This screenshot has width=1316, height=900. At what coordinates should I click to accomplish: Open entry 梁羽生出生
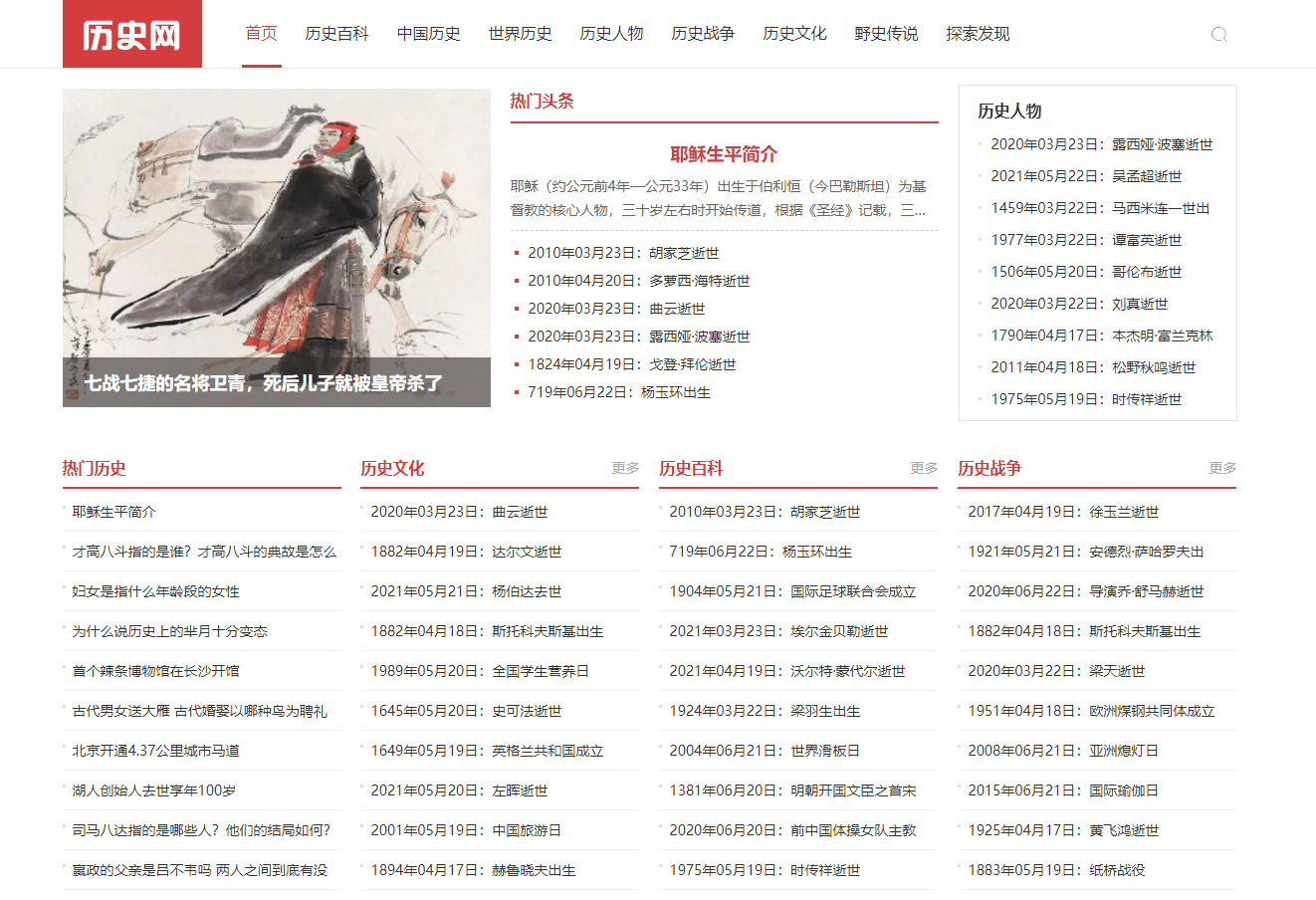[x=765, y=711]
